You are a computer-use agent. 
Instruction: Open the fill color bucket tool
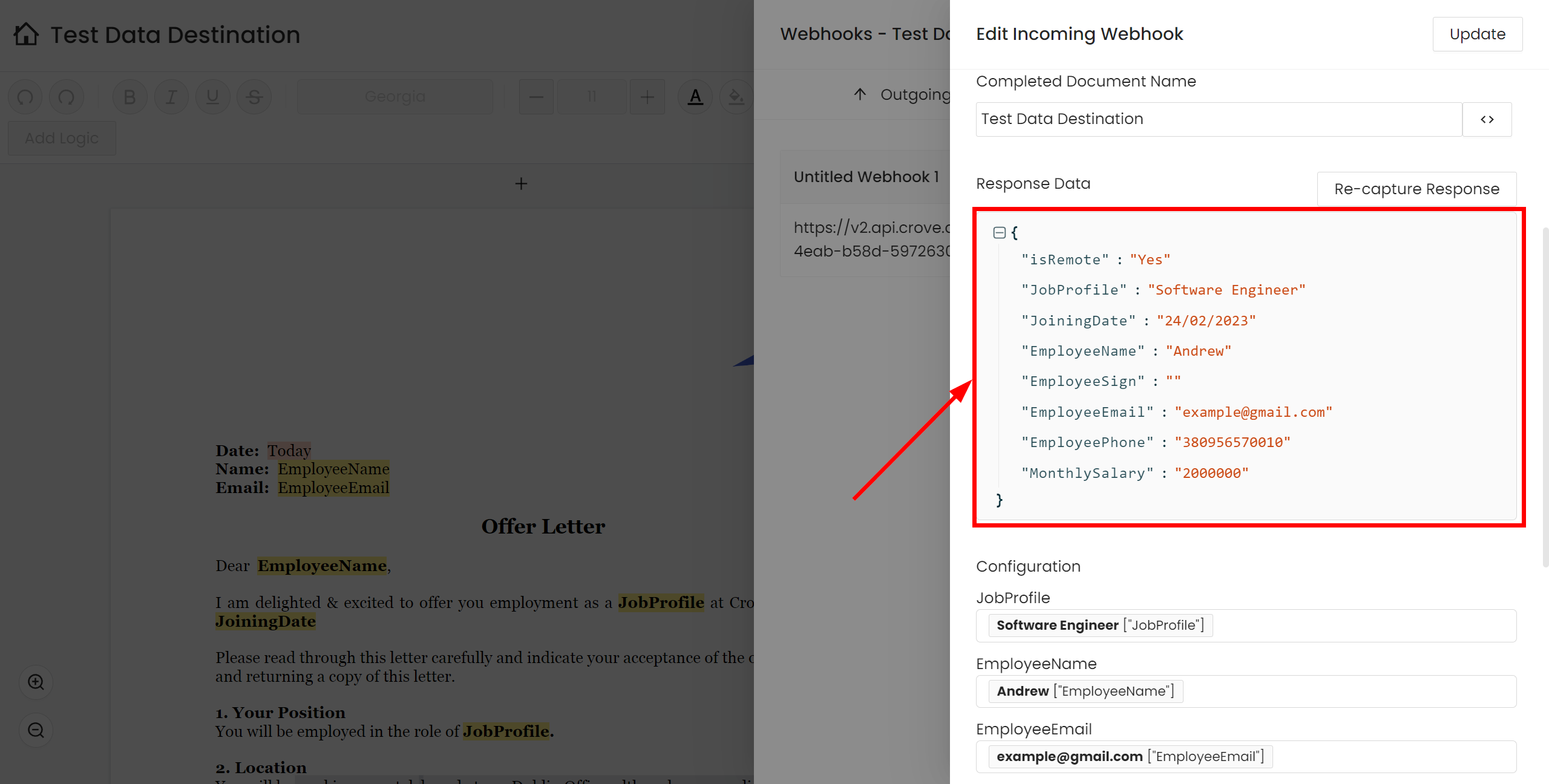[x=736, y=97]
